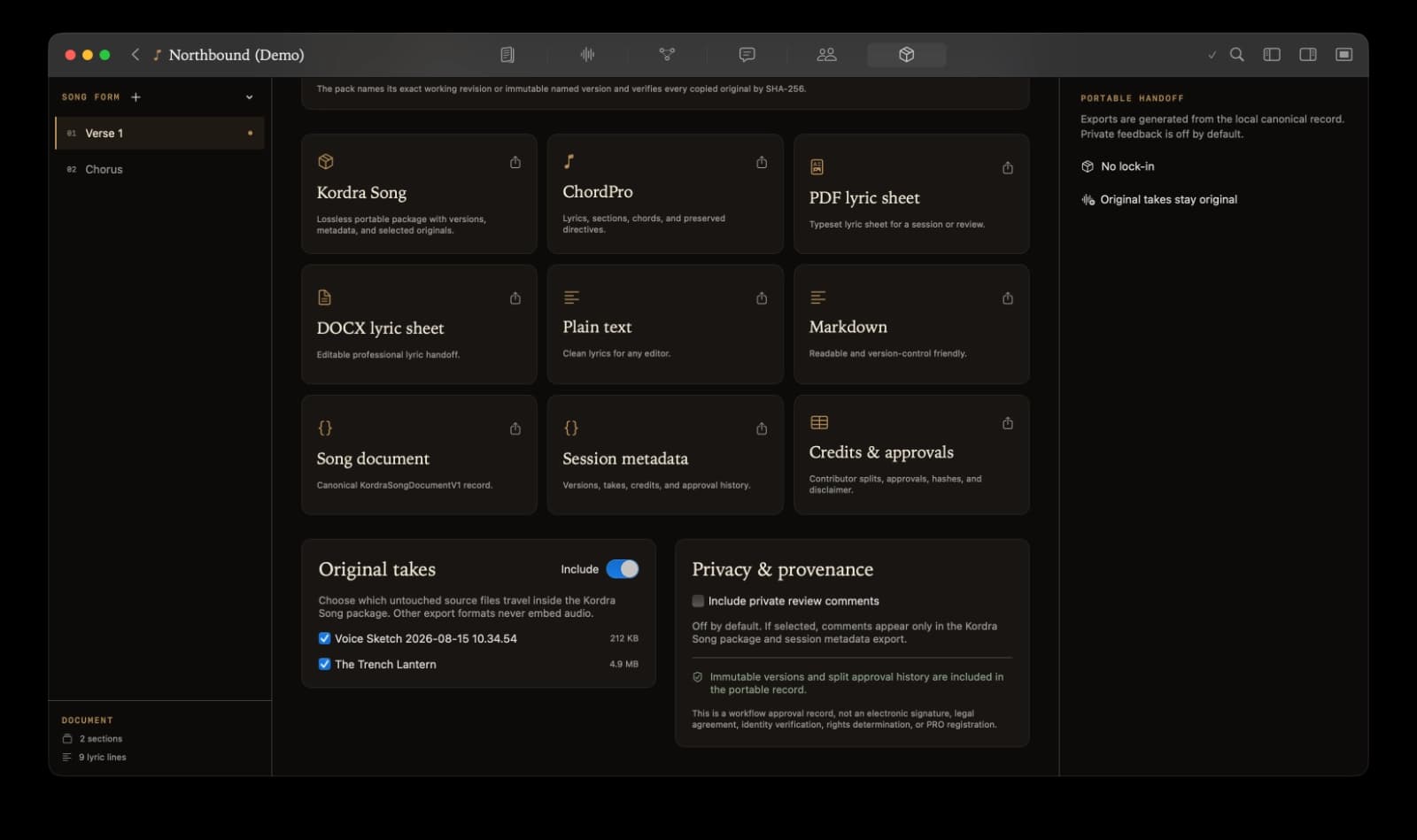Viewport: 1417px width, 840px height.
Task: Switch to the audio waveform takes tab
Action: (587, 55)
